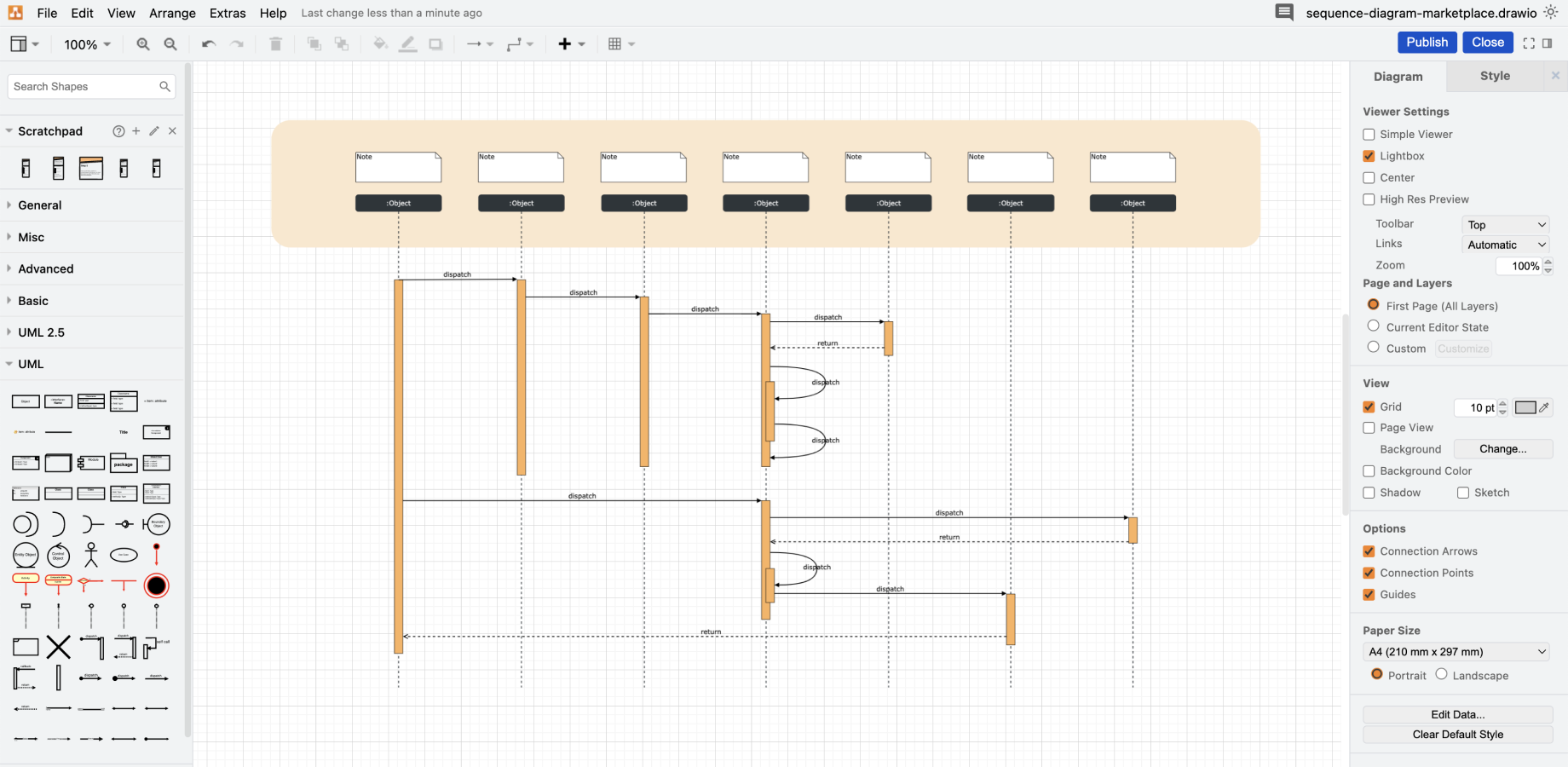Switch to the Style tab

1494,76
